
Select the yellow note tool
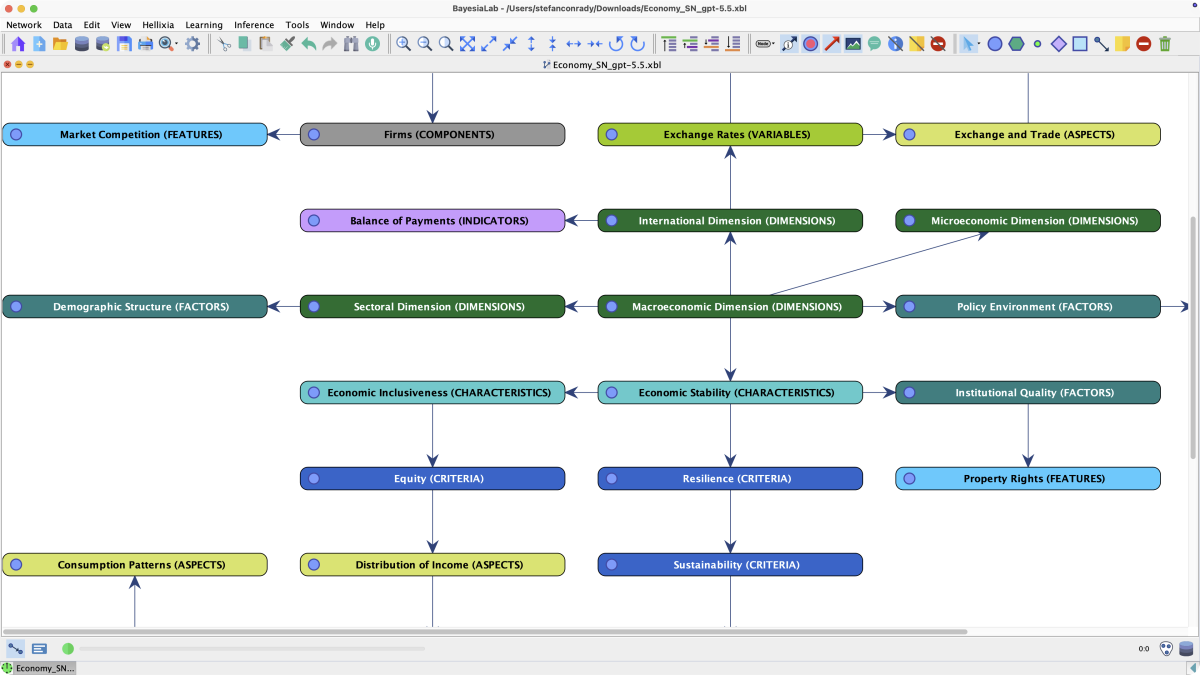coord(1122,44)
